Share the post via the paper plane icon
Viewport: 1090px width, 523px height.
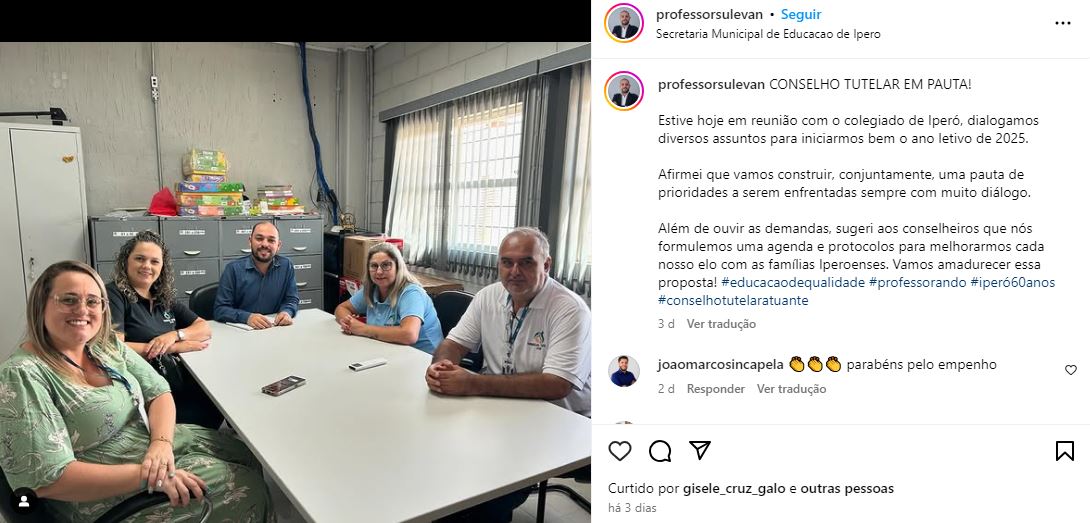(x=700, y=451)
